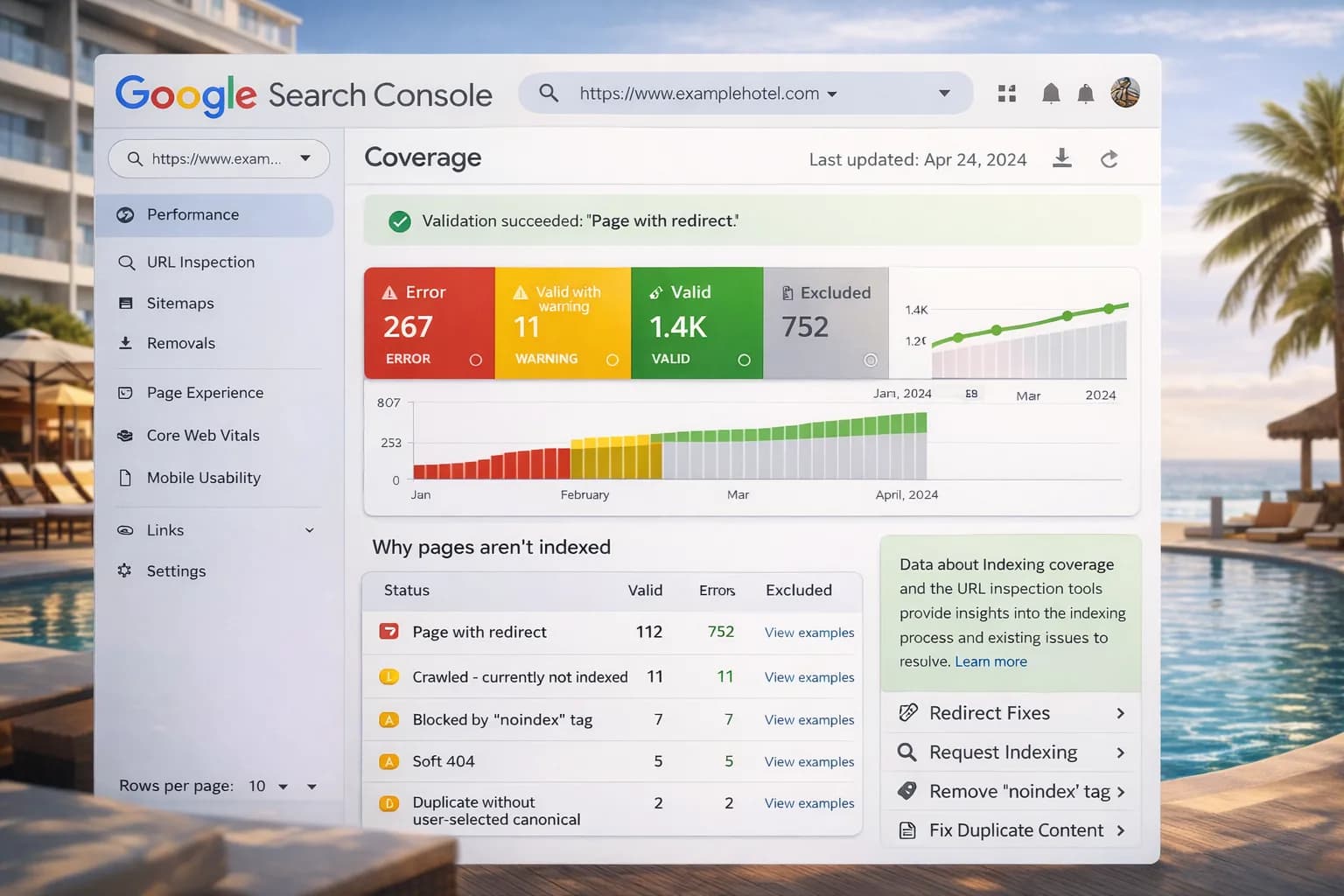The image size is (1344, 896).
Task: Open Performance in the sidebar
Action: tap(214, 215)
